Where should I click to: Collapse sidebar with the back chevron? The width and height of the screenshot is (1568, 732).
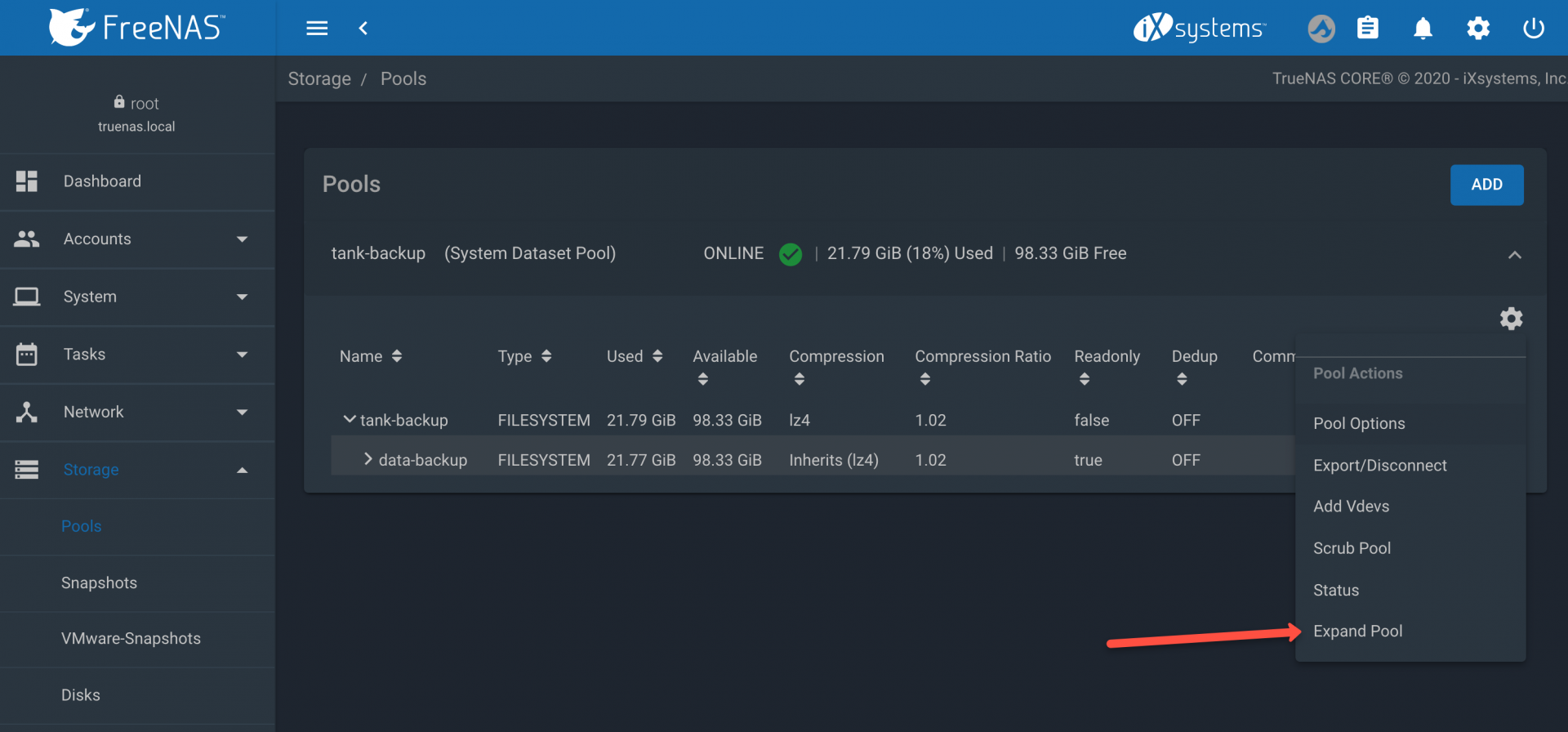[363, 29]
